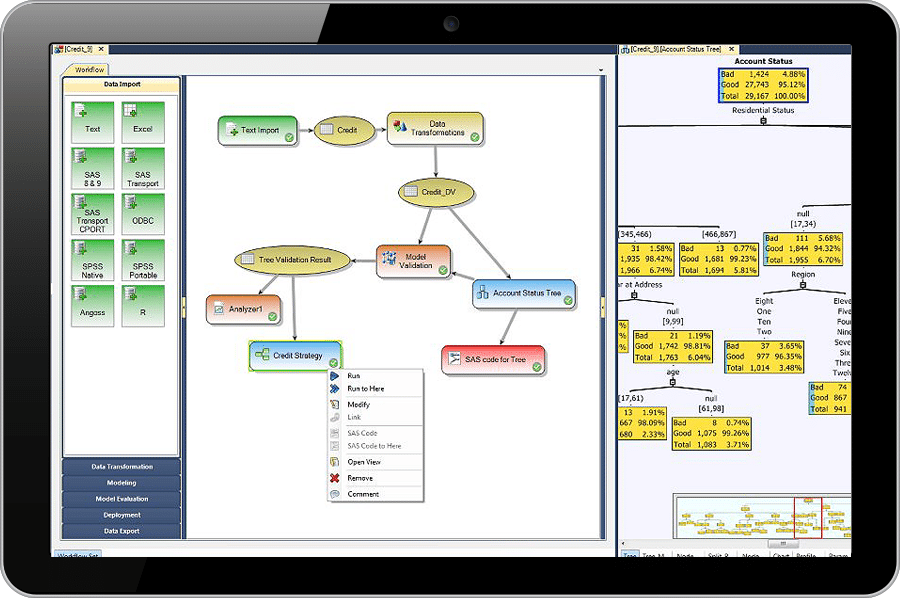Select the SAS Transport import tool

(143, 168)
